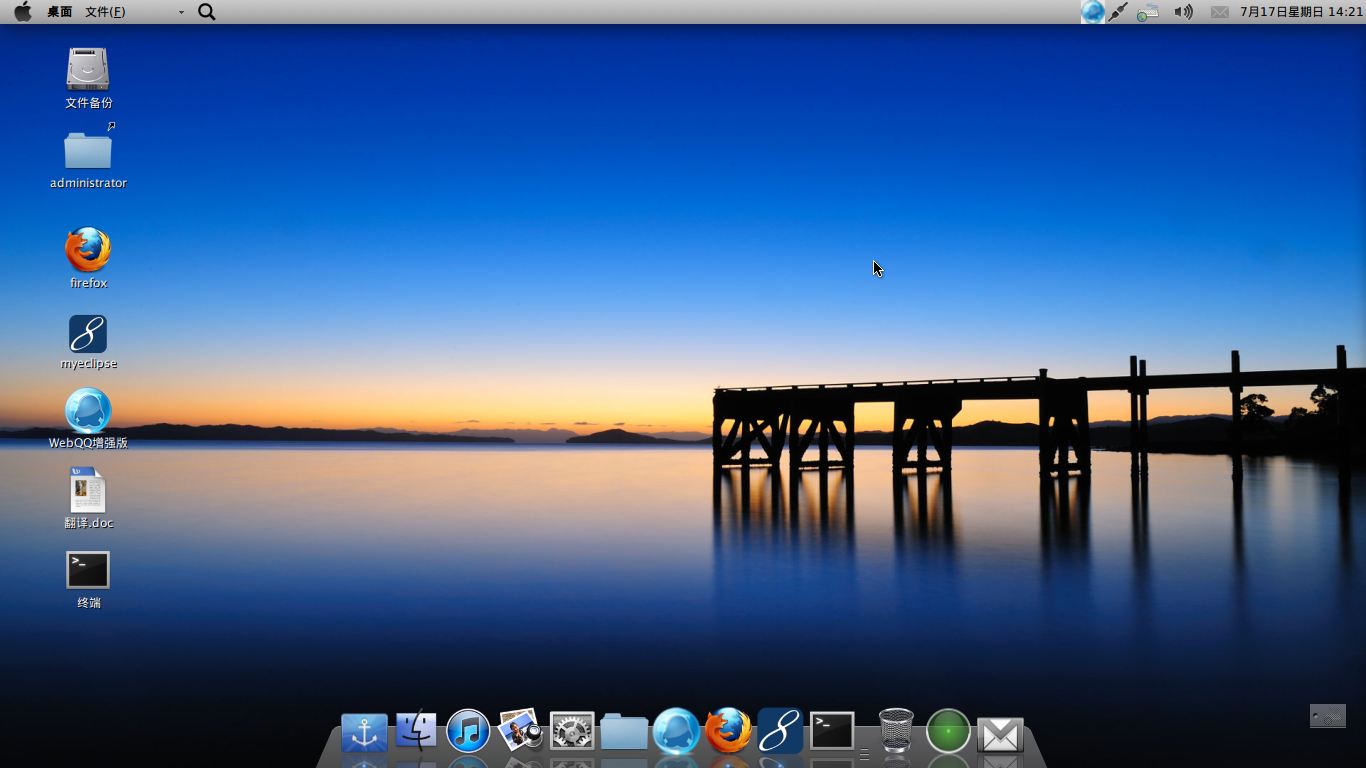
Task: Click the volume speaker icon in menu bar
Action: click(x=1184, y=12)
